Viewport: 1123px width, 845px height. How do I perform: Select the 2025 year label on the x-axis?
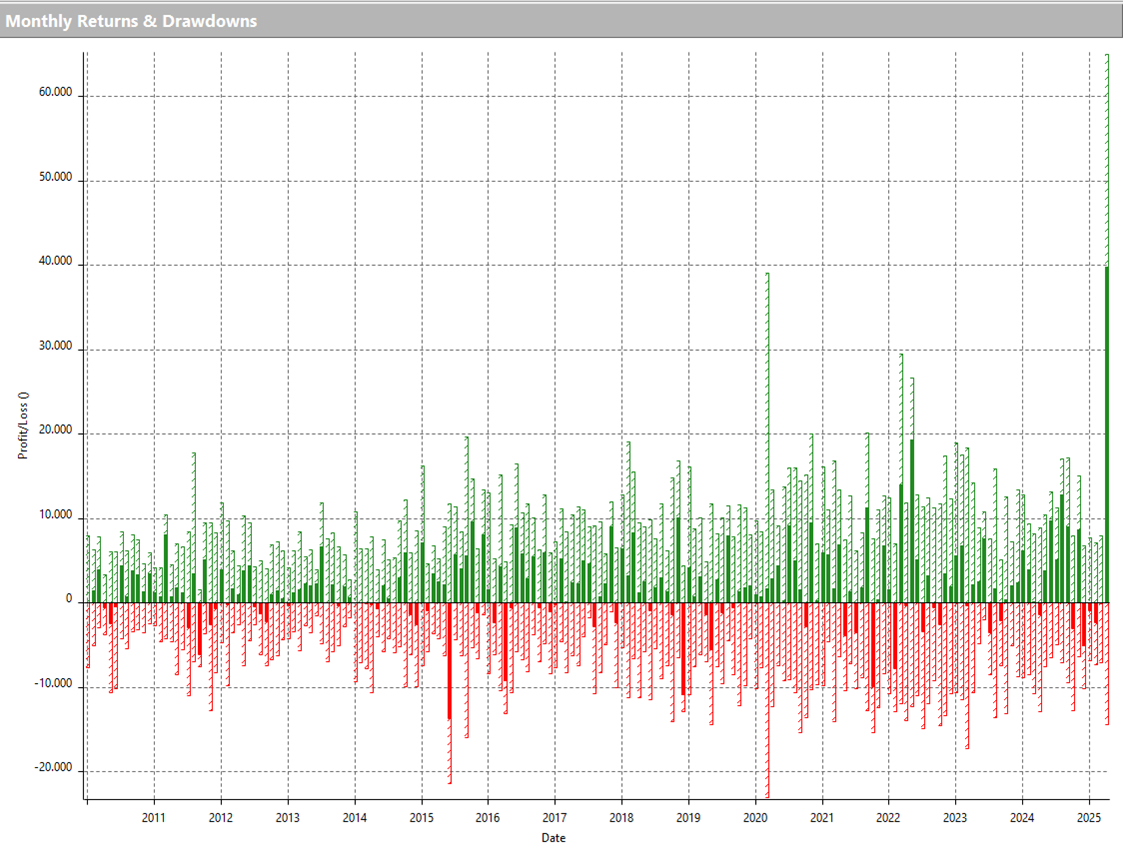(1089, 817)
